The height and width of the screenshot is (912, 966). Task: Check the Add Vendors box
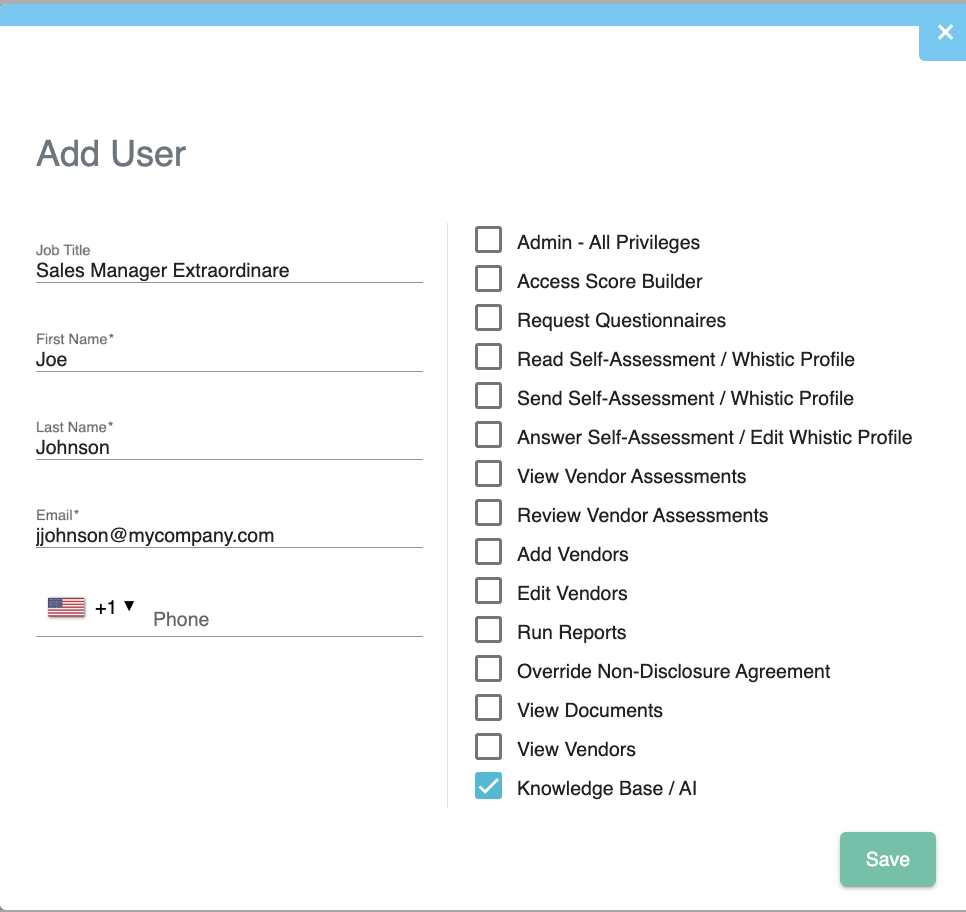point(488,552)
